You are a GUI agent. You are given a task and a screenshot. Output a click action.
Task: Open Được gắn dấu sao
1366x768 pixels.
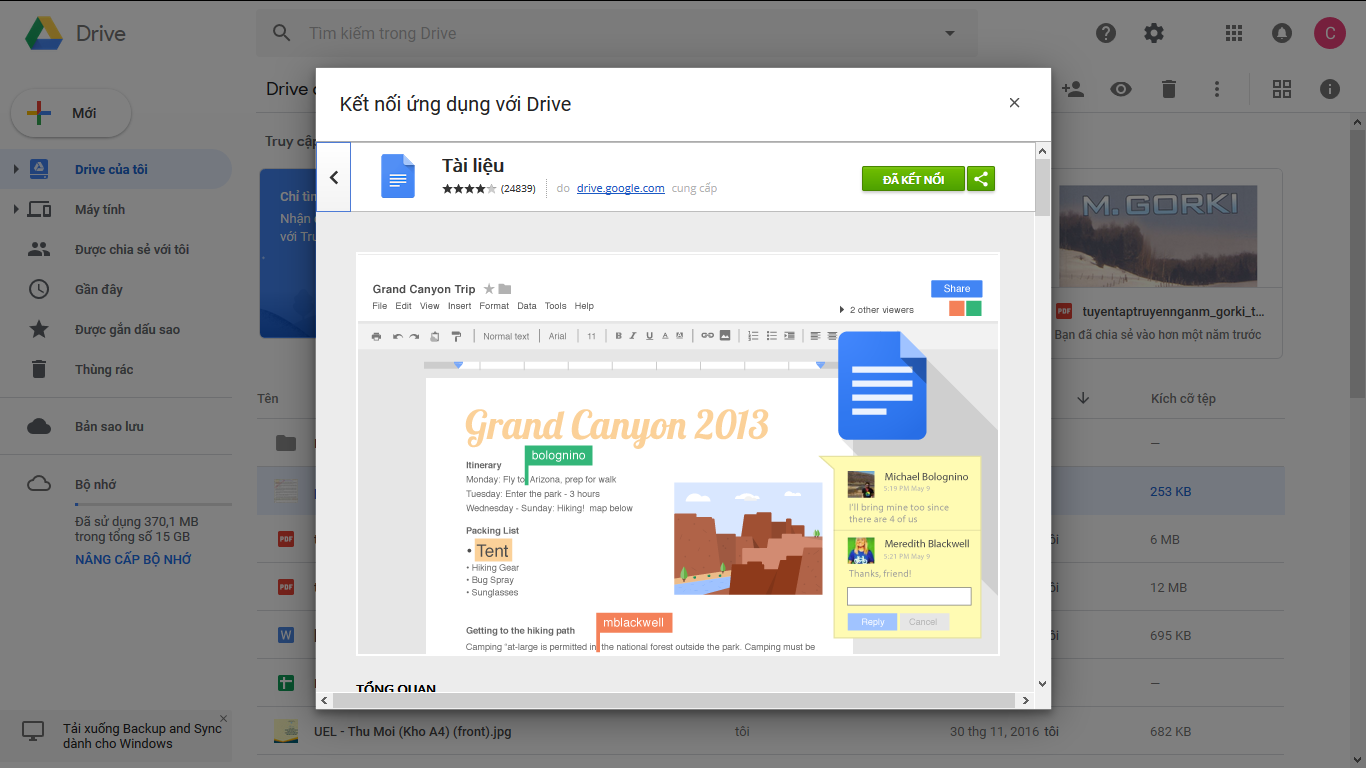point(116,329)
